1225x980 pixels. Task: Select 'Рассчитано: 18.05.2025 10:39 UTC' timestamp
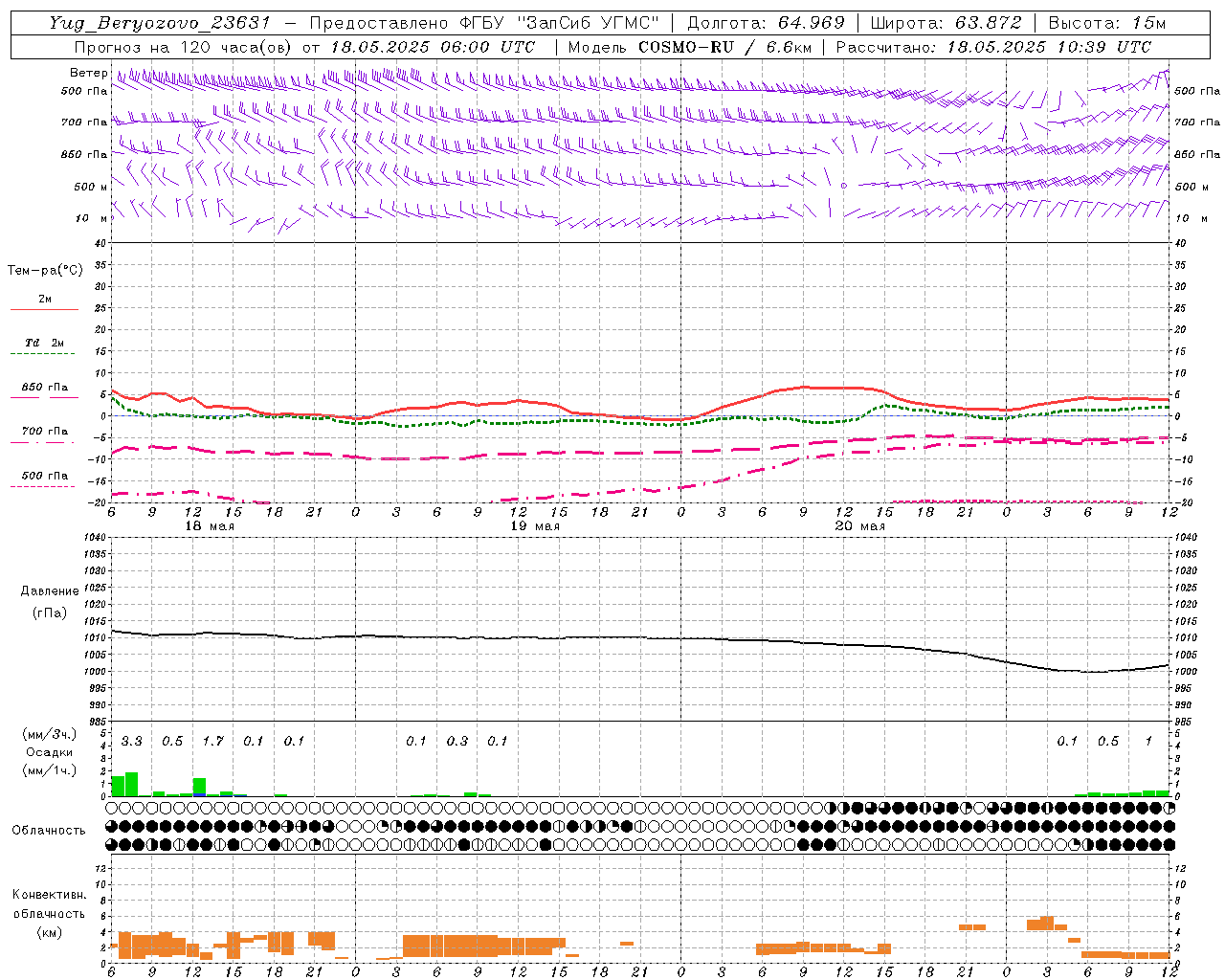(x=993, y=47)
